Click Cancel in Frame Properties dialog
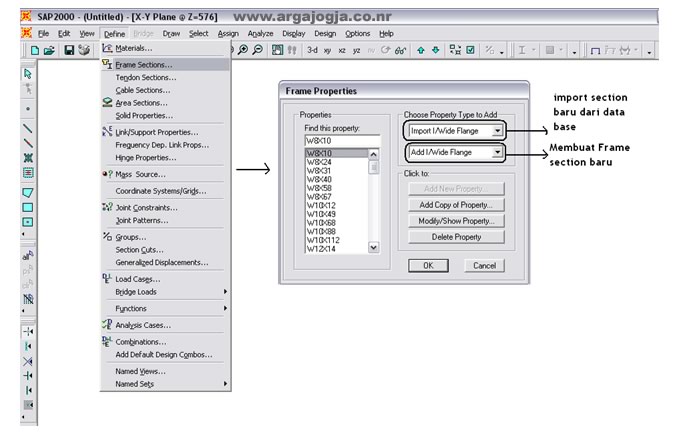This screenshot has height=432, width=674. click(484, 266)
